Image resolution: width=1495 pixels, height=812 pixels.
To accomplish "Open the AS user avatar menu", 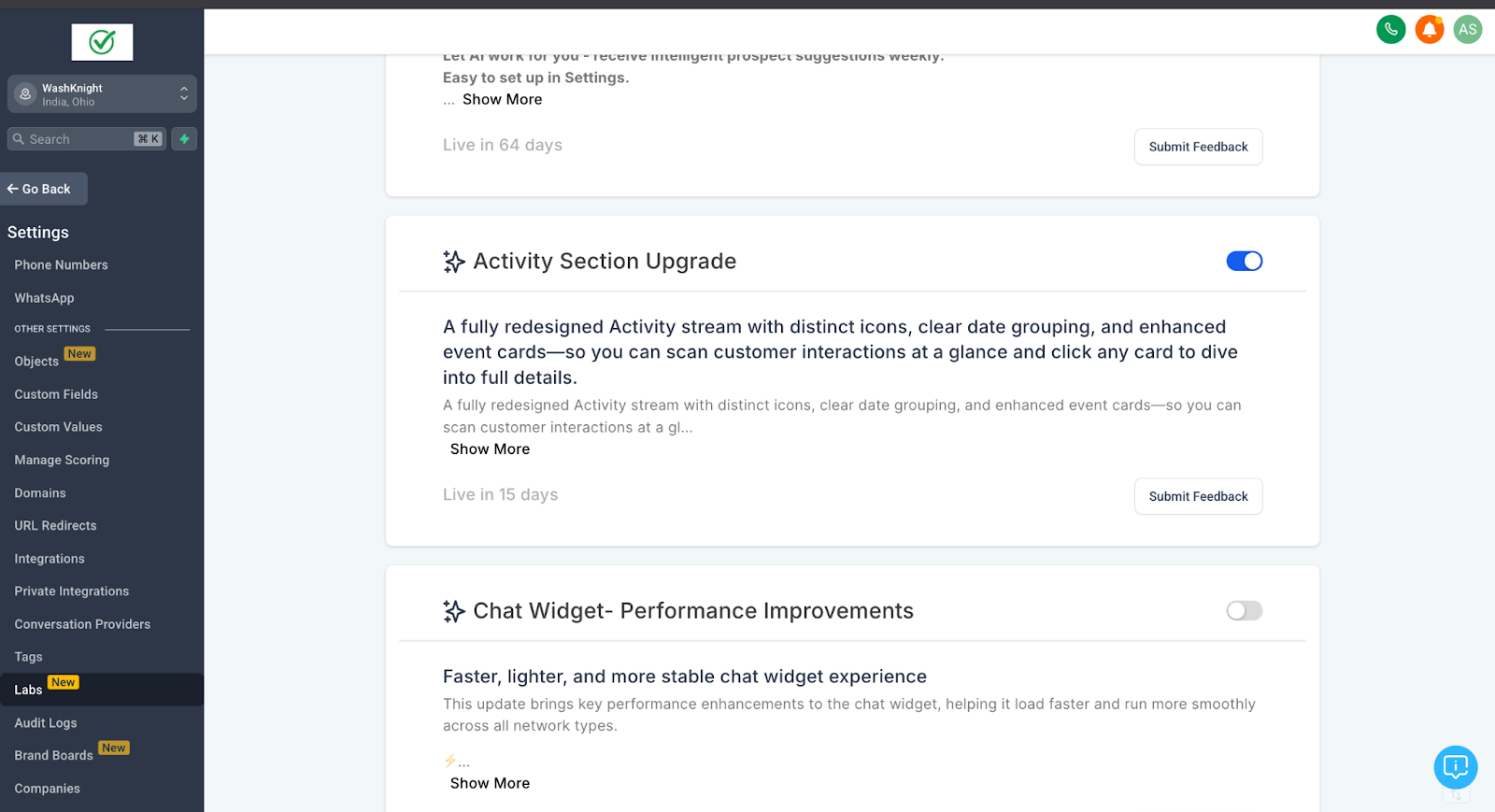I will click(1468, 29).
